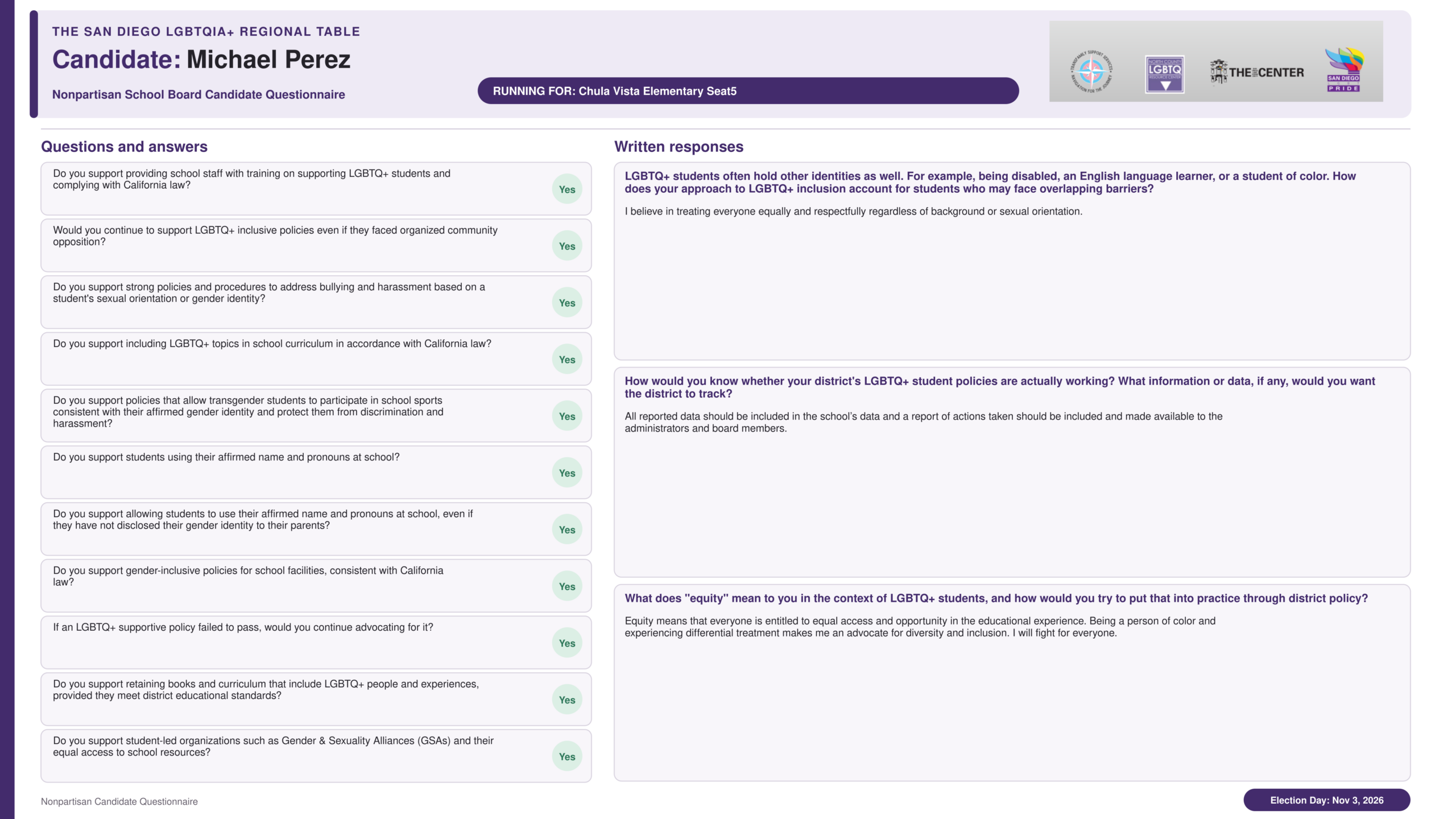This screenshot has width=1456, height=819.
Task: Click Yes badge for not disclosed to parents question
Action: (x=567, y=530)
